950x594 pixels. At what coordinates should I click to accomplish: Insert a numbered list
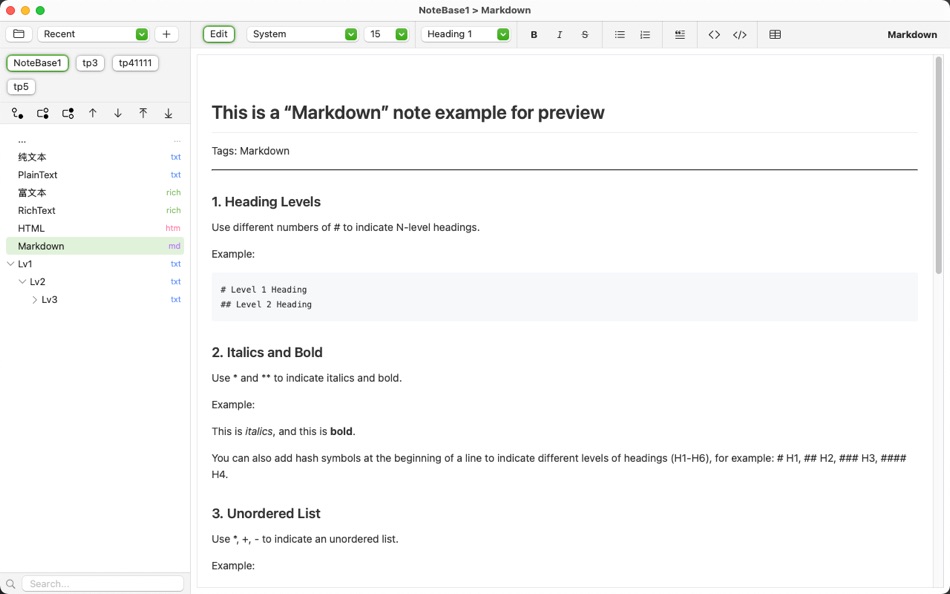pos(645,35)
